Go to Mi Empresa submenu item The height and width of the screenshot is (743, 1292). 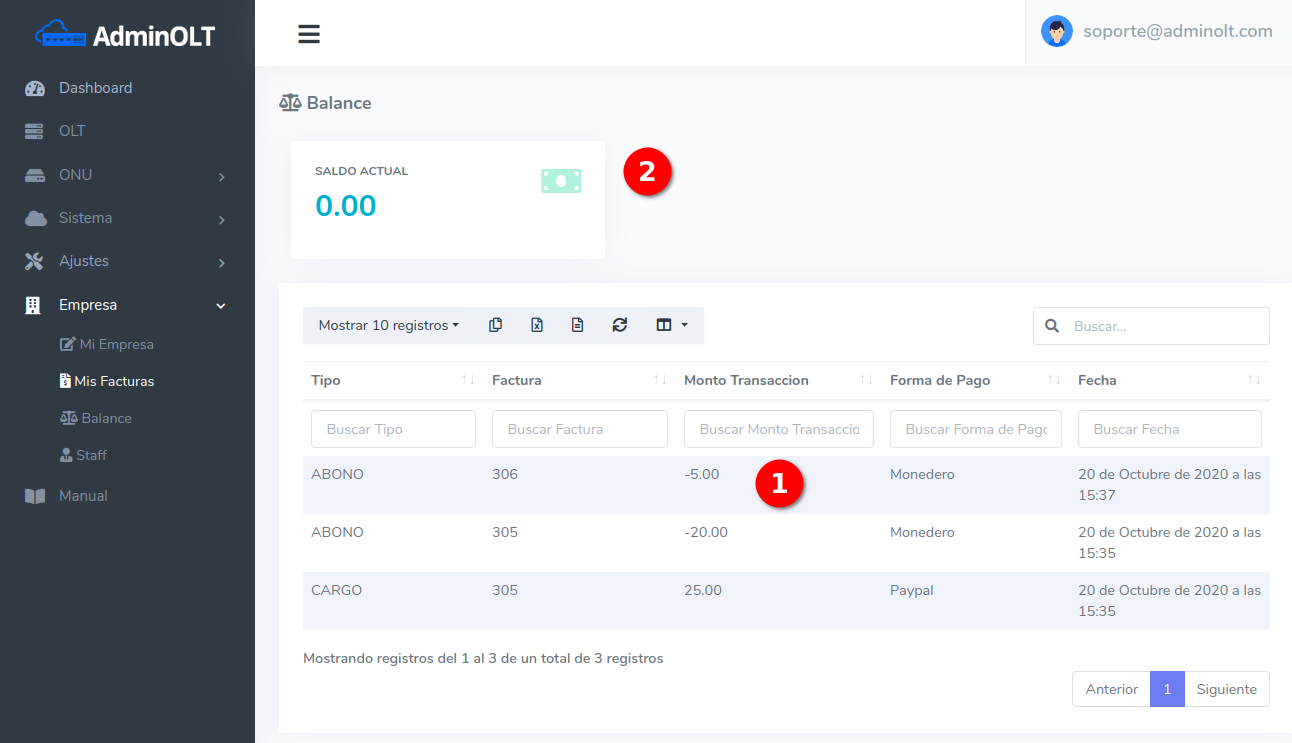[x=116, y=344]
